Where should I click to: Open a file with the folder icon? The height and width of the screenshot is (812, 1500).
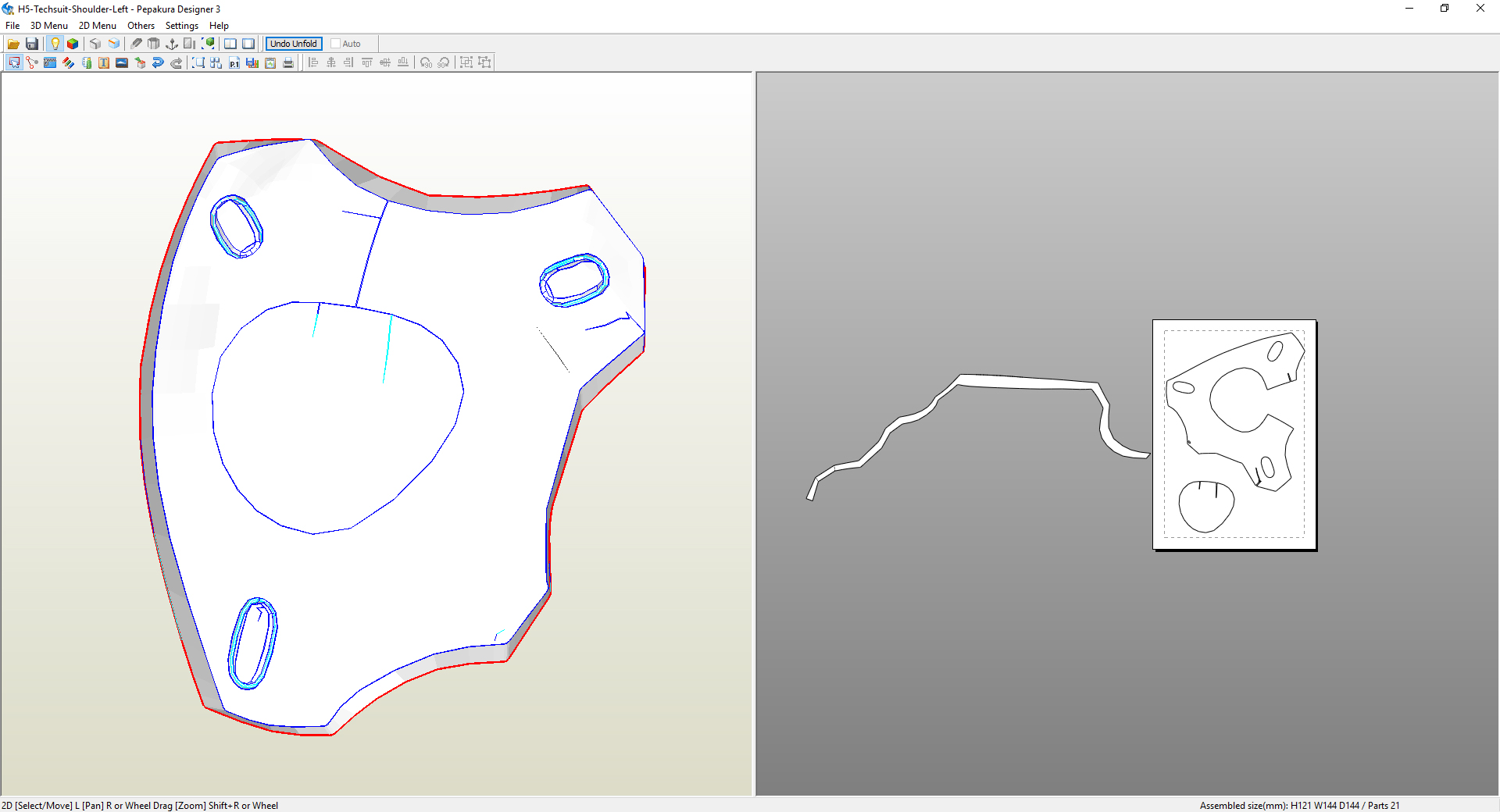coord(13,44)
